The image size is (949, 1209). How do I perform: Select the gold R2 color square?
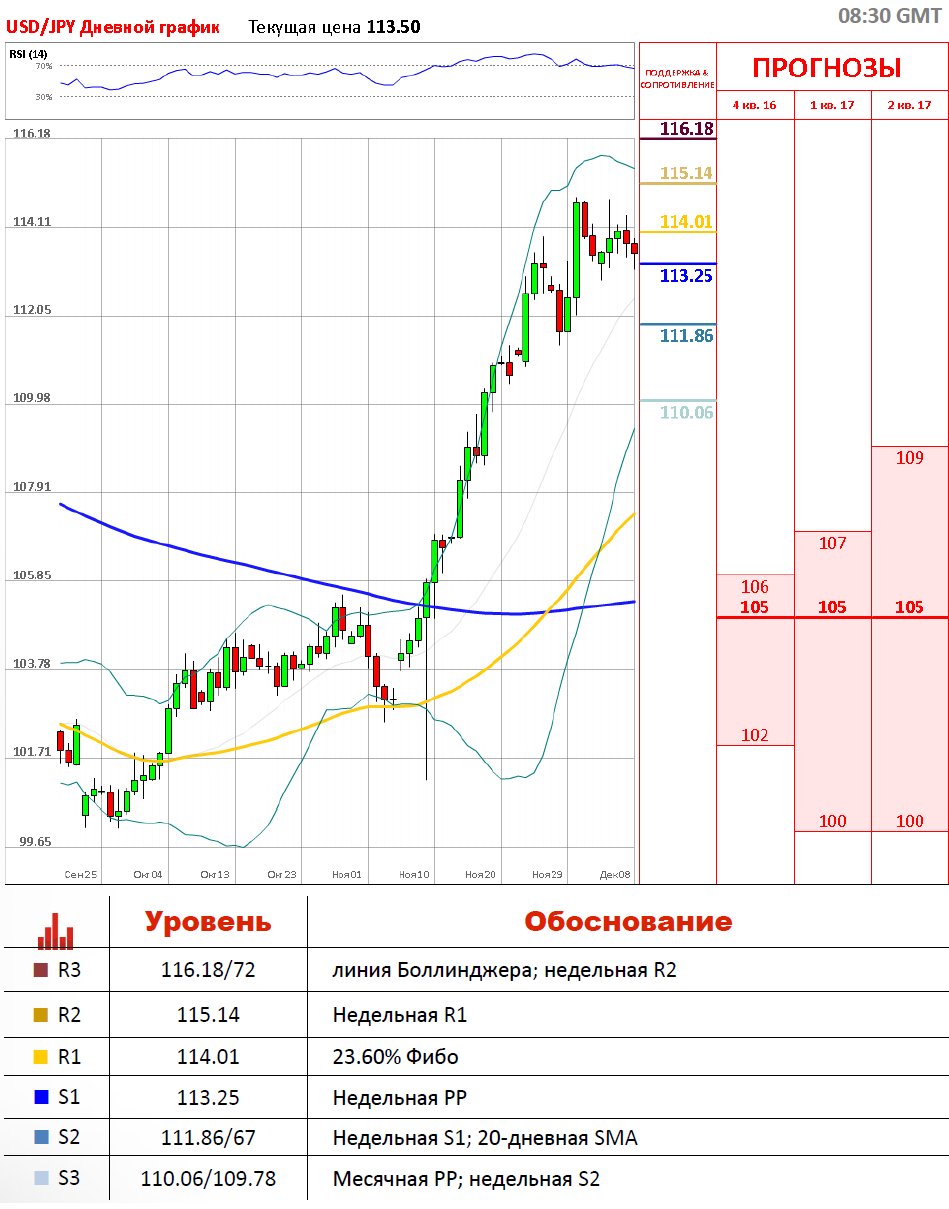click(x=41, y=1015)
